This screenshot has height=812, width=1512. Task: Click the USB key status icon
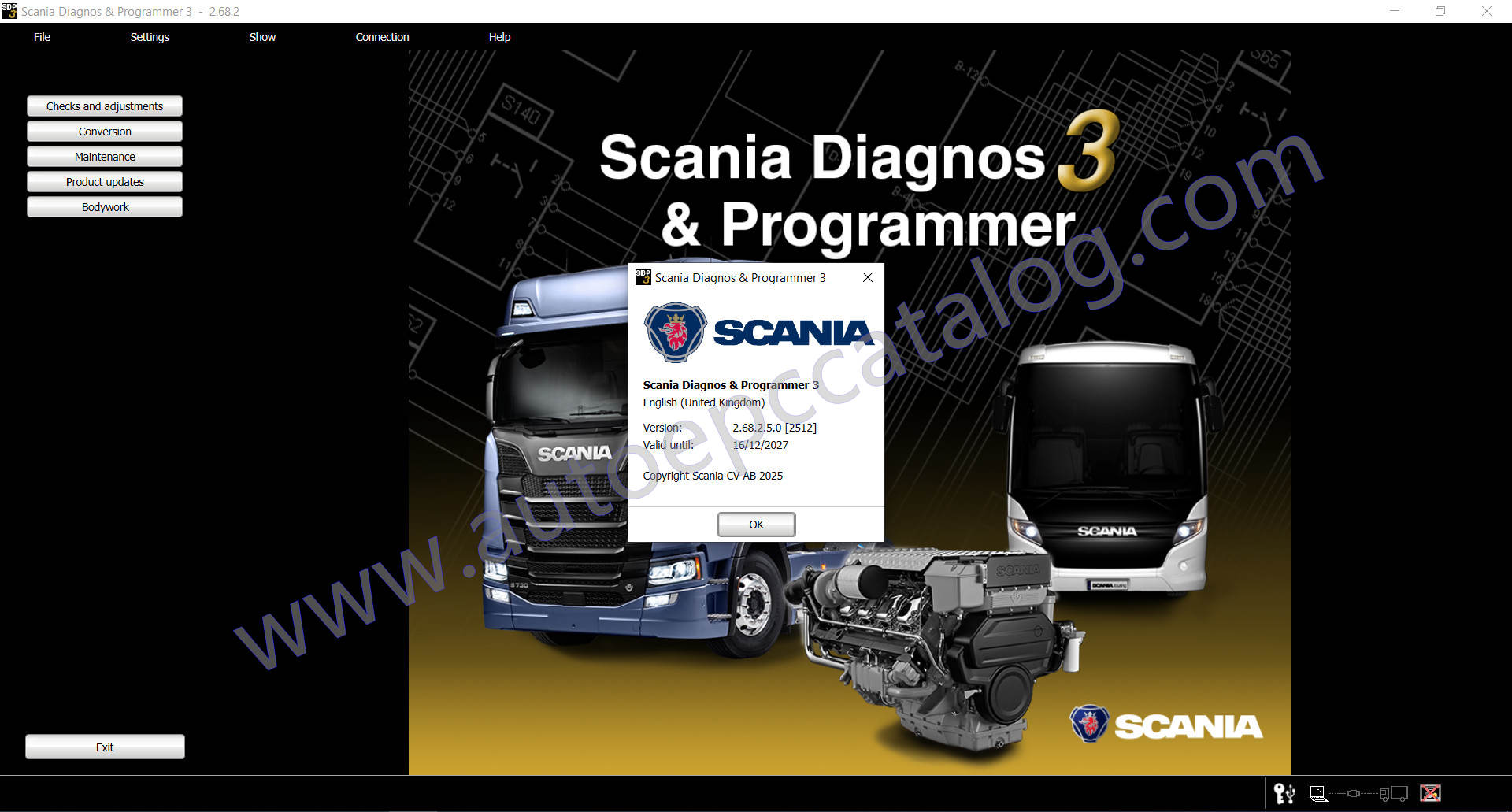pyautogui.click(x=1284, y=794)
